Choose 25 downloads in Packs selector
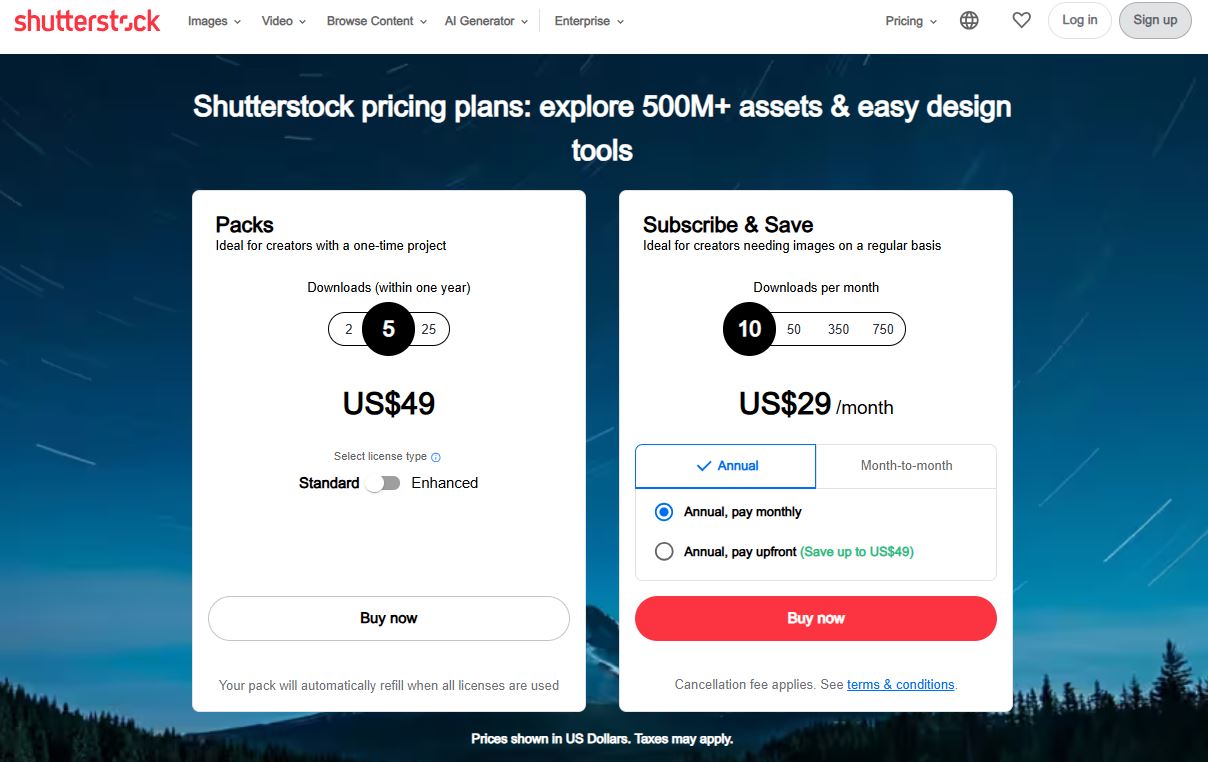Screen dimensions: 1208x762 (429, 329)
